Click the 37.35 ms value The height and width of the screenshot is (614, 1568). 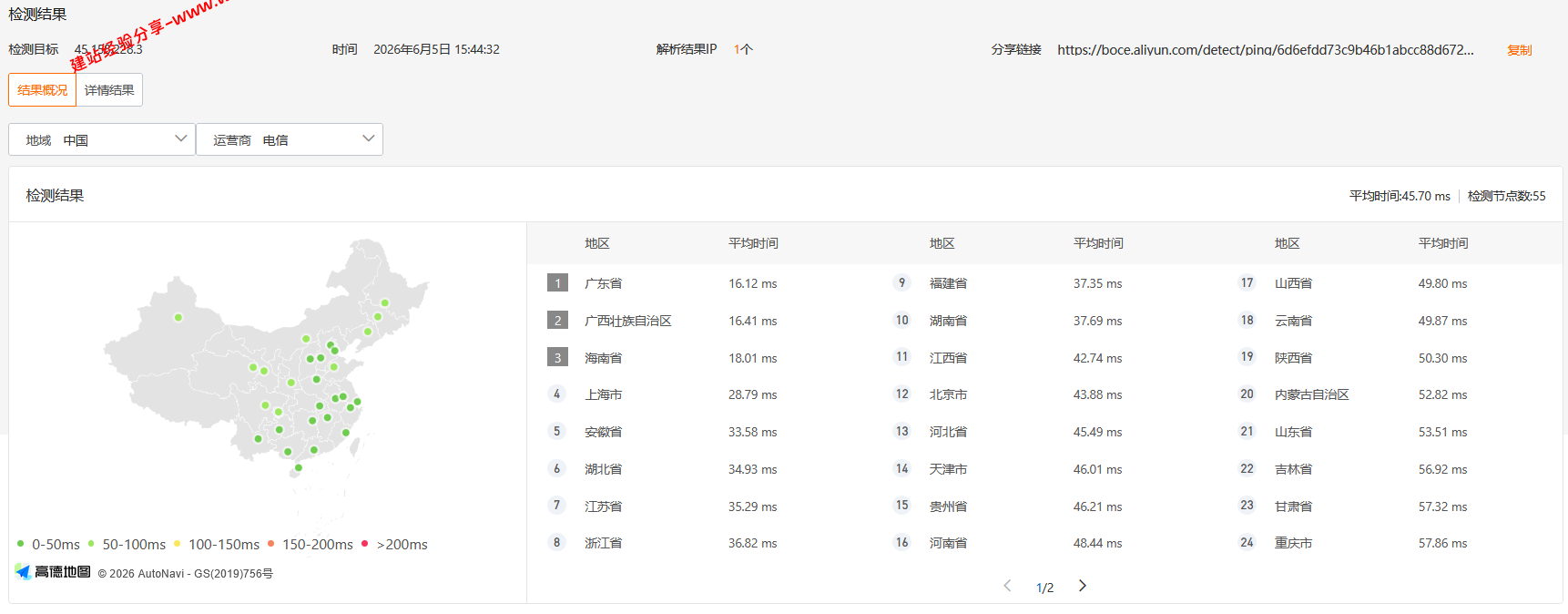click(x=1097, y=283)
